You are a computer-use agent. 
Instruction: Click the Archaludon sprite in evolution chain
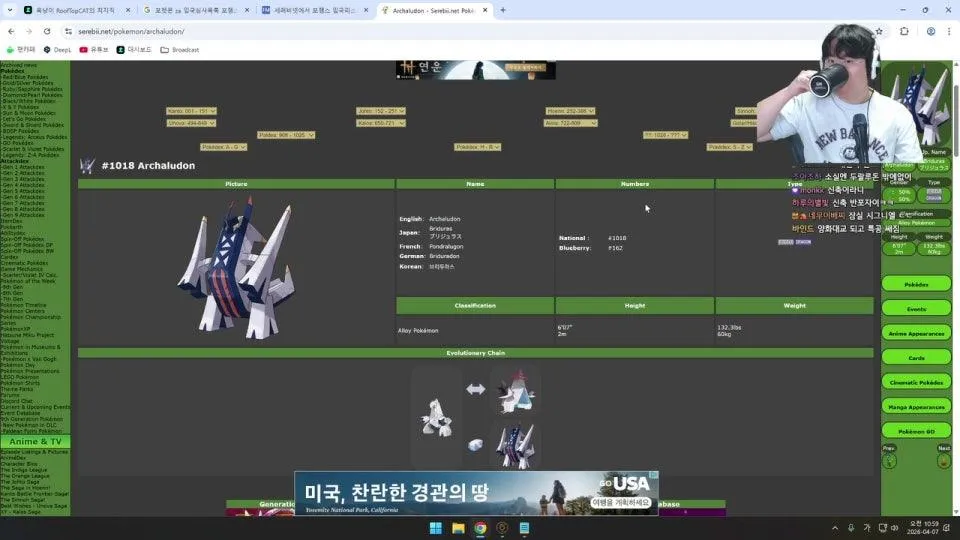[x=516, y=447]
